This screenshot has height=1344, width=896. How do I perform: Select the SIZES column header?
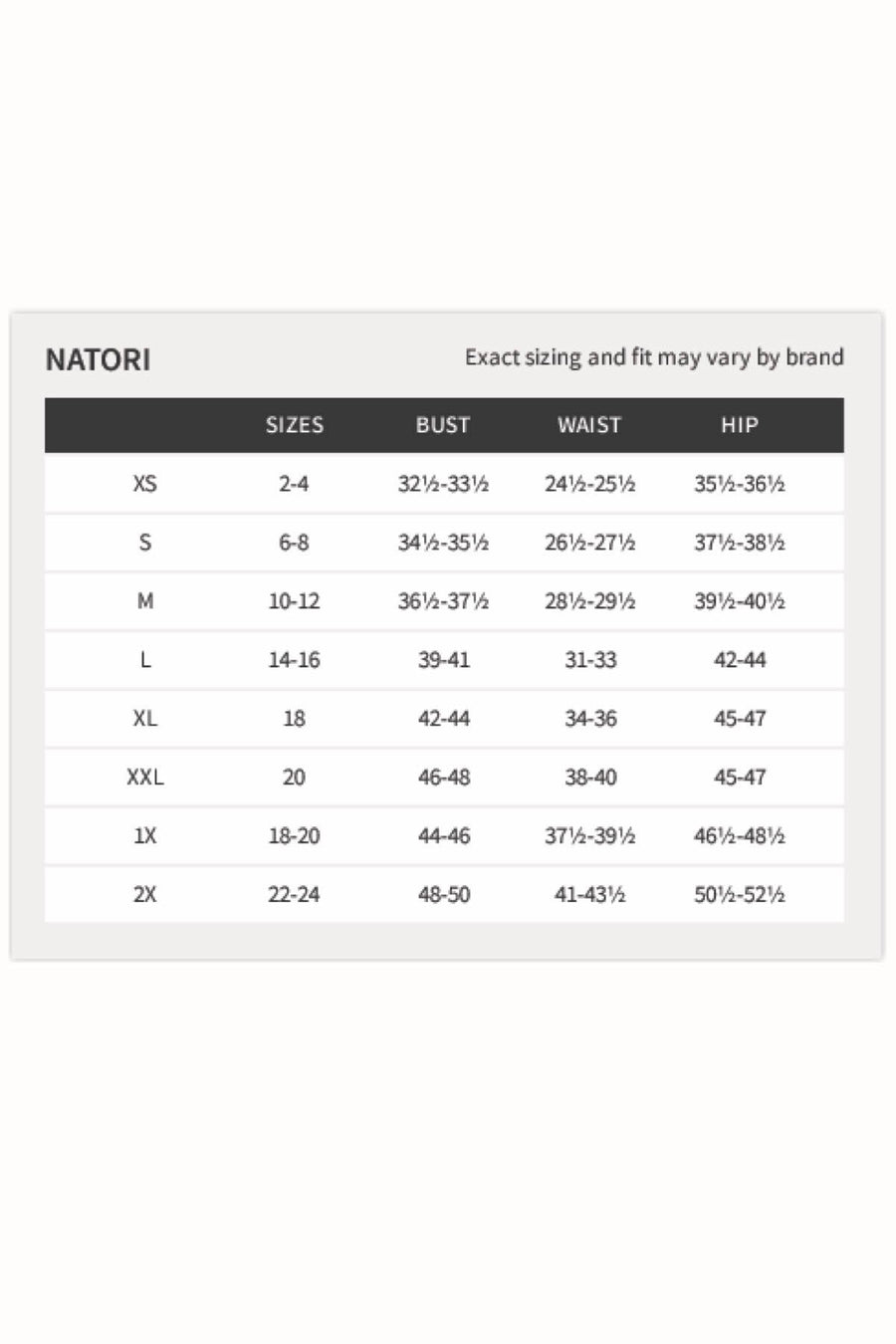click(x=295, y=425)
